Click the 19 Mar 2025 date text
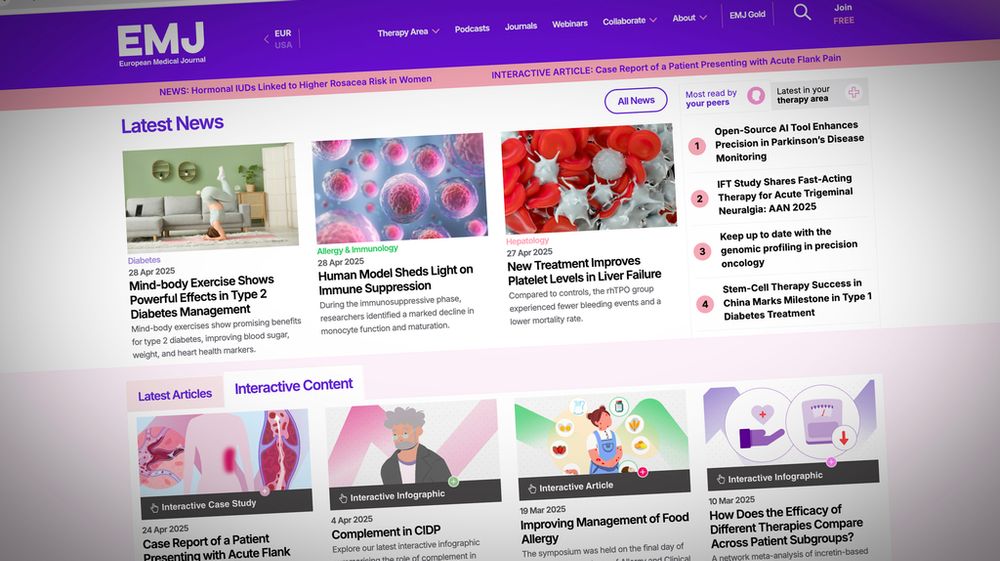The width and height of the screenshot is (1000, 561). [543, 510]
